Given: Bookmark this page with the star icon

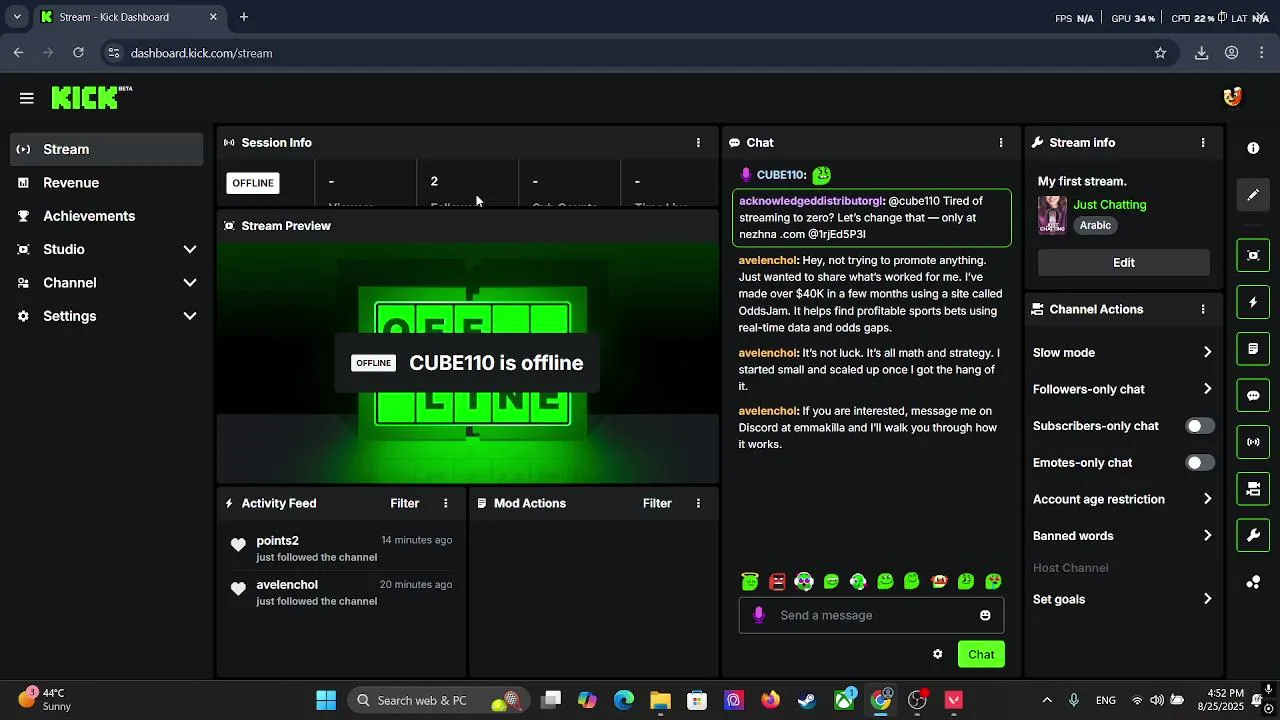Looking at the screenshot, I should click(x=1160, y=53).
